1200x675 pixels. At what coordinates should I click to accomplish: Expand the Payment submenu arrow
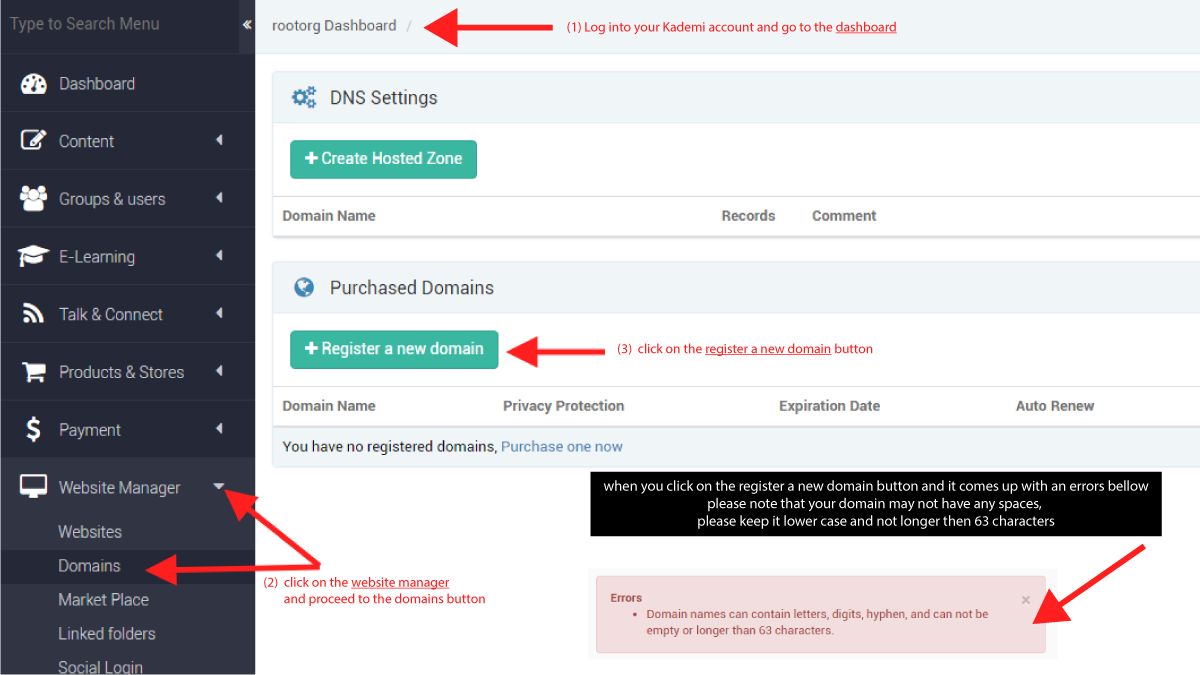click(x=219, y=429)
